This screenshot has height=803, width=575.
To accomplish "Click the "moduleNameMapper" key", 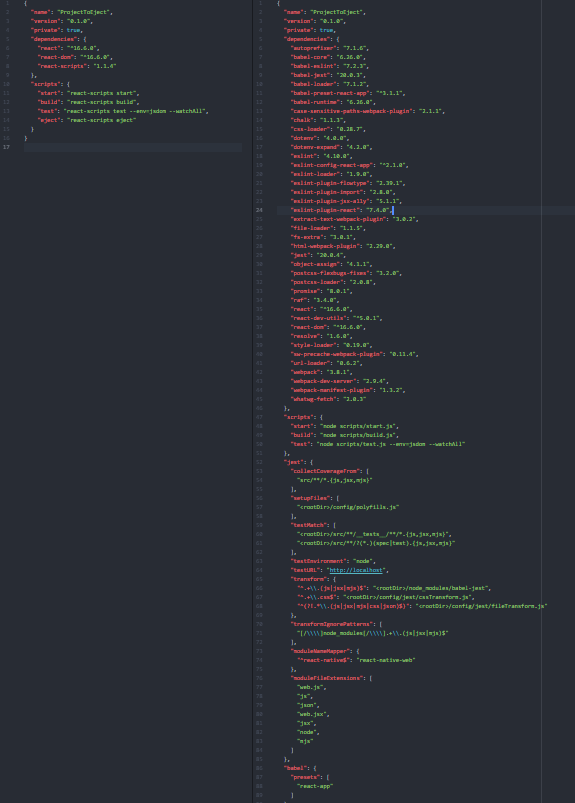I will (x=321, y=651).
